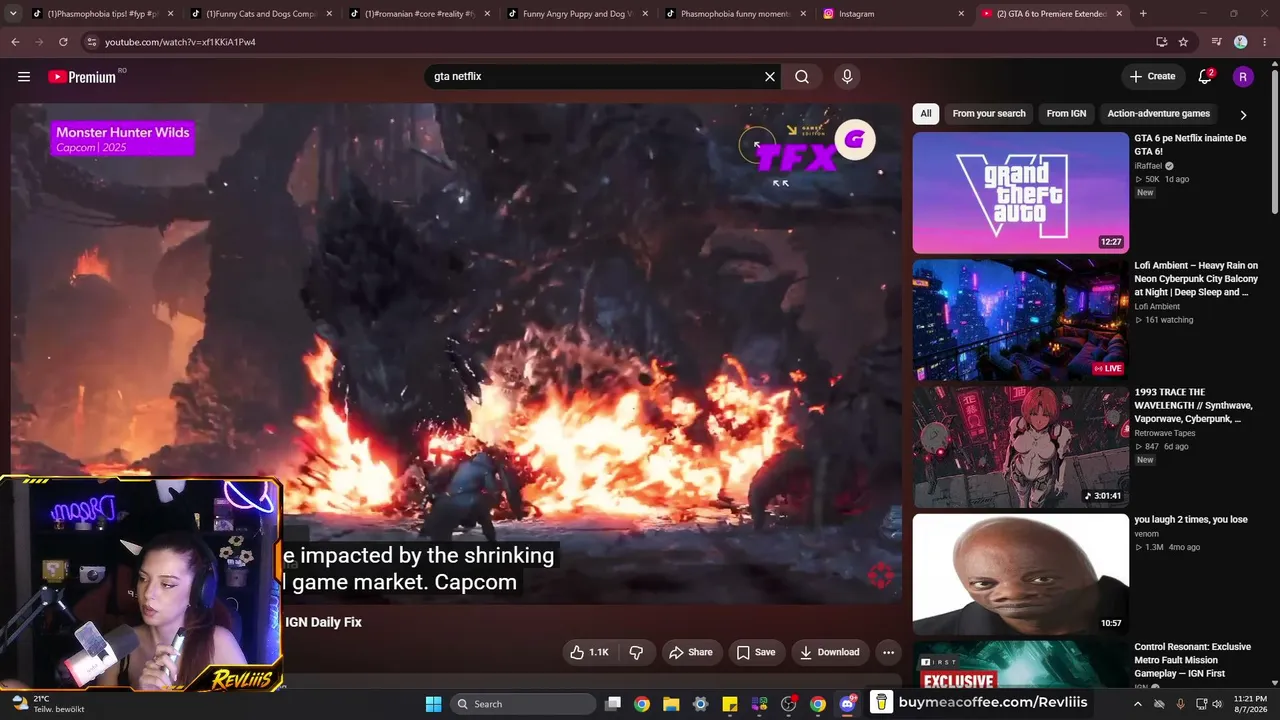Open the YouTube guide hamburger menu
Screen dimensions: 1280x720
(x=24, y=77)
